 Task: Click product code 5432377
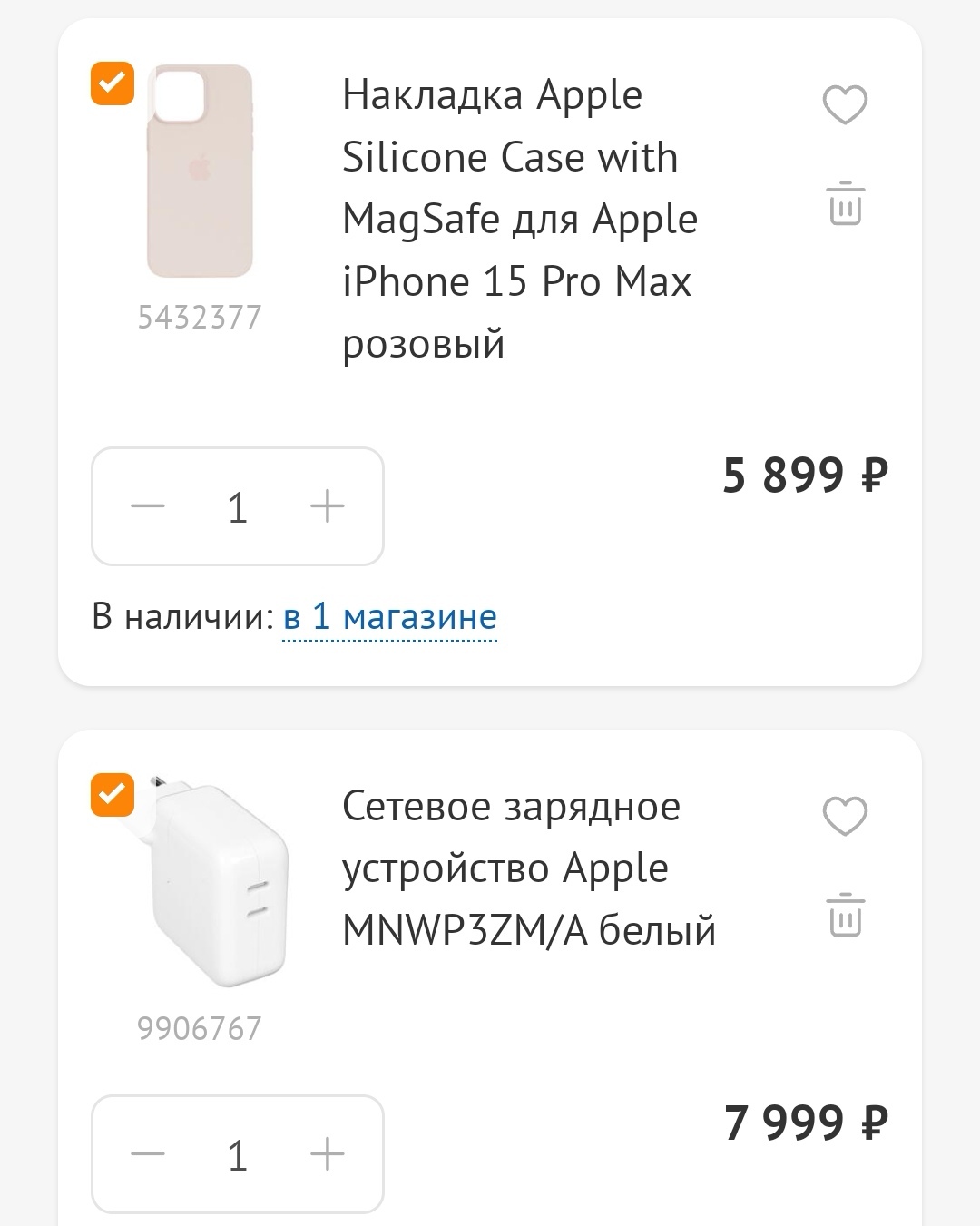pyautogui.click(x=200, y=318)
